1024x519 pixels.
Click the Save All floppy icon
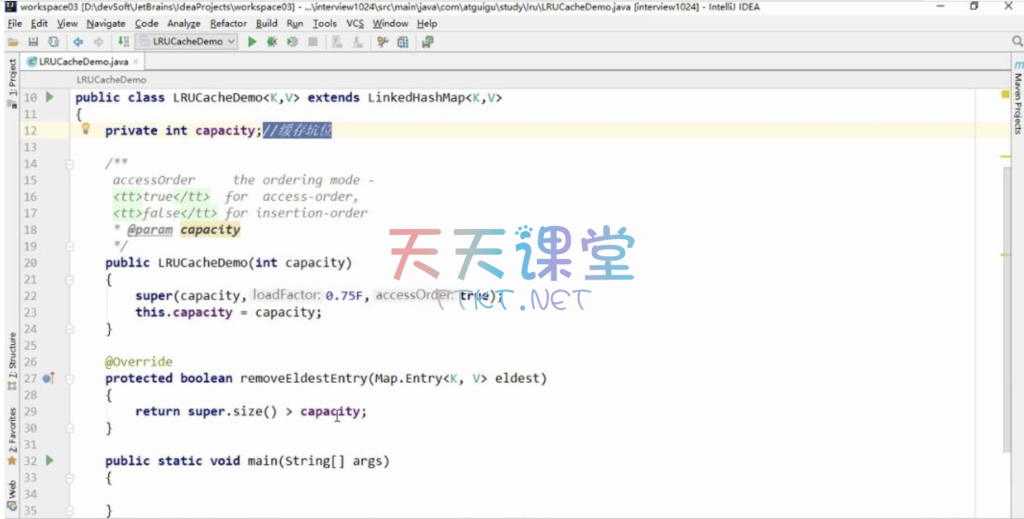33,42
